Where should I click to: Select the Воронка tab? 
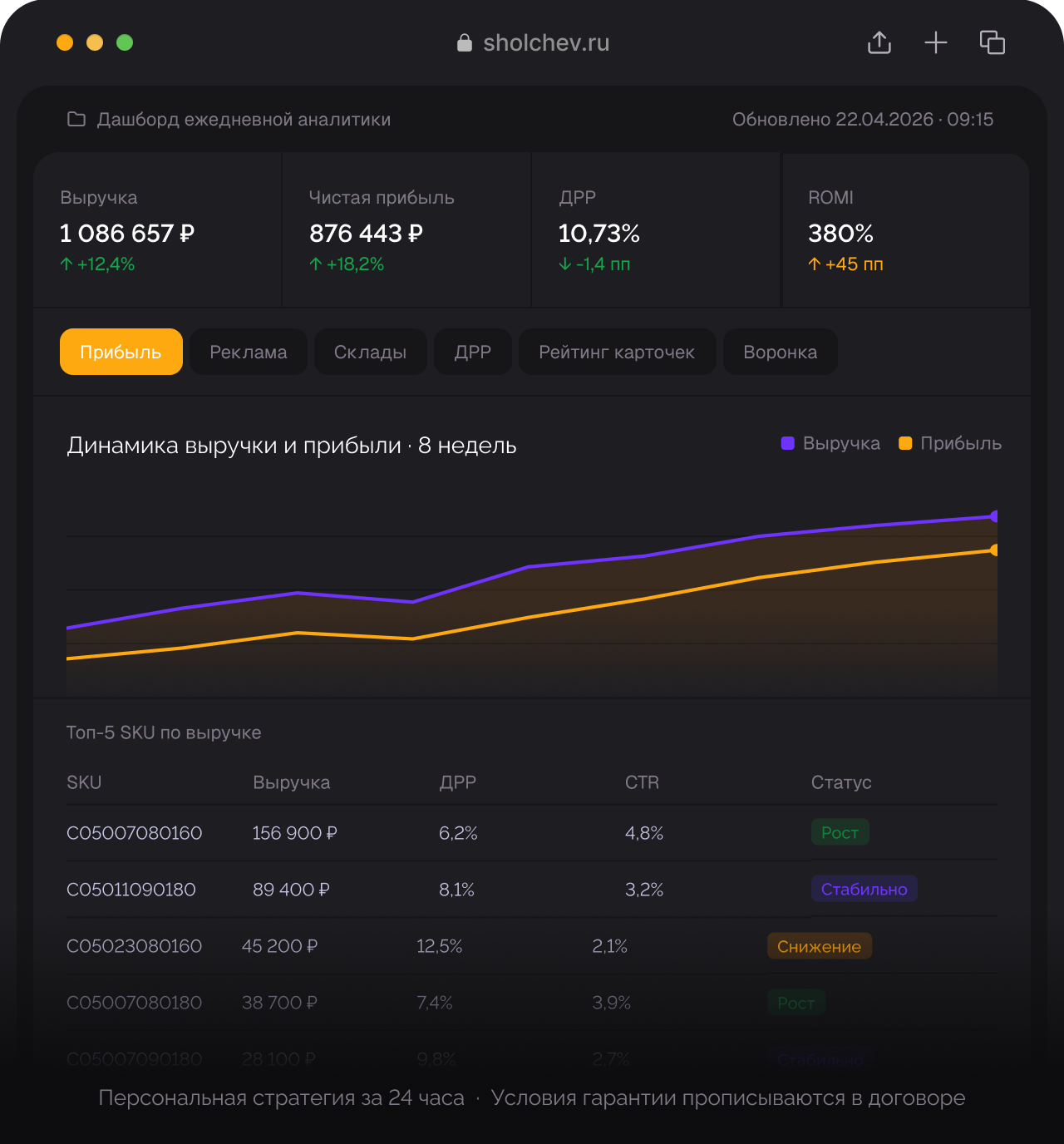[x=781, y=352]
